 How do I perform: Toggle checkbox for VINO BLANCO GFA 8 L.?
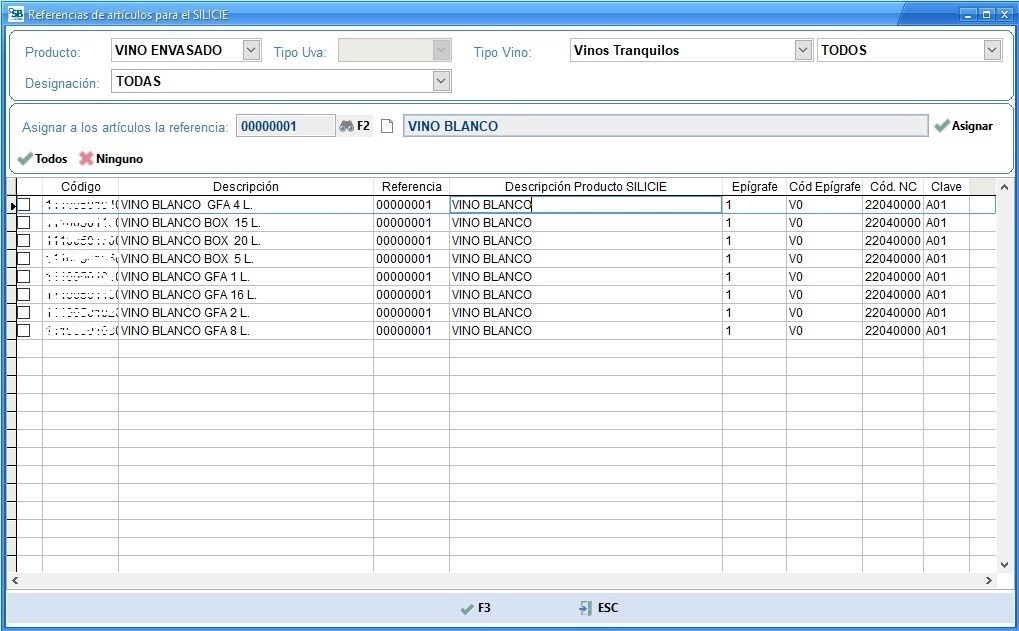24,331
